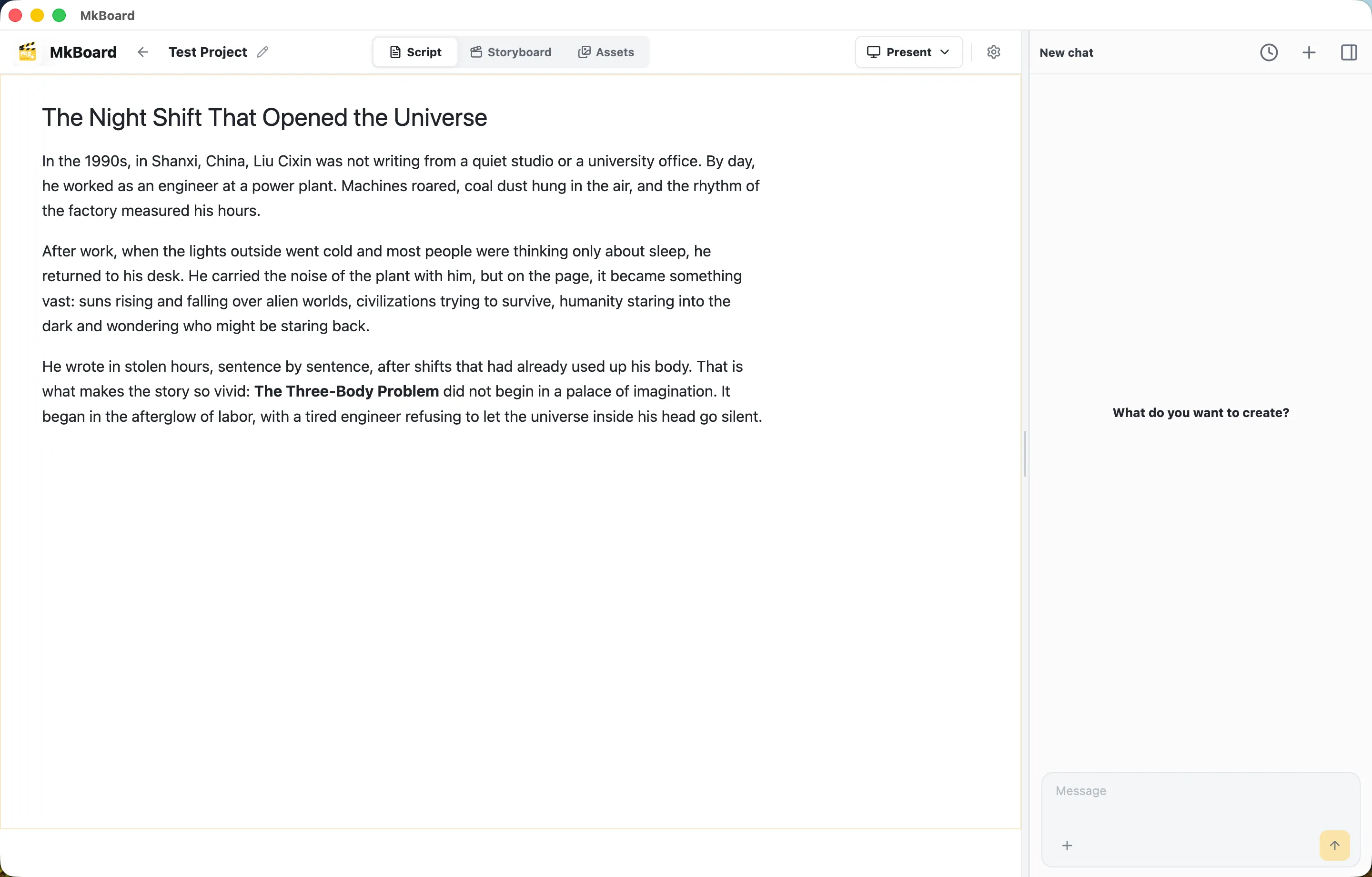
Task: Add an attachment with the message box plus icon
Action: coord(1067,845)
